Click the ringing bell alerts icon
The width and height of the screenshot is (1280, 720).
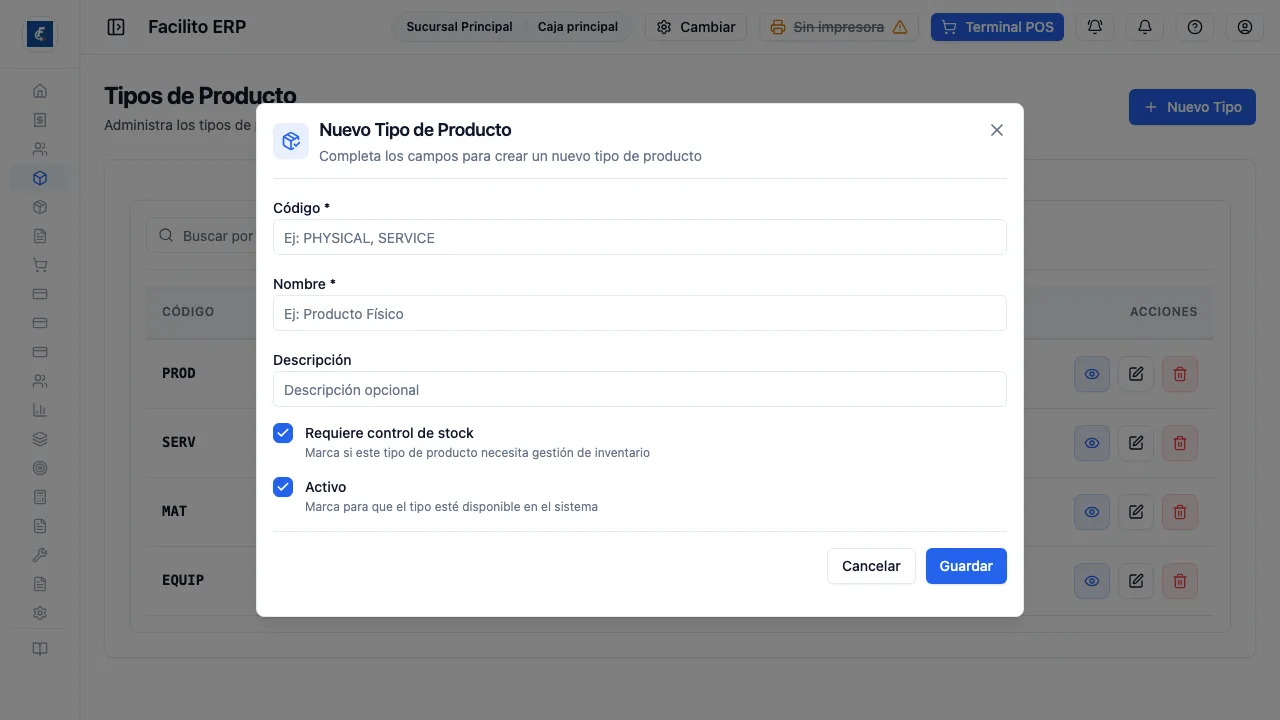tap(1095, 27)
